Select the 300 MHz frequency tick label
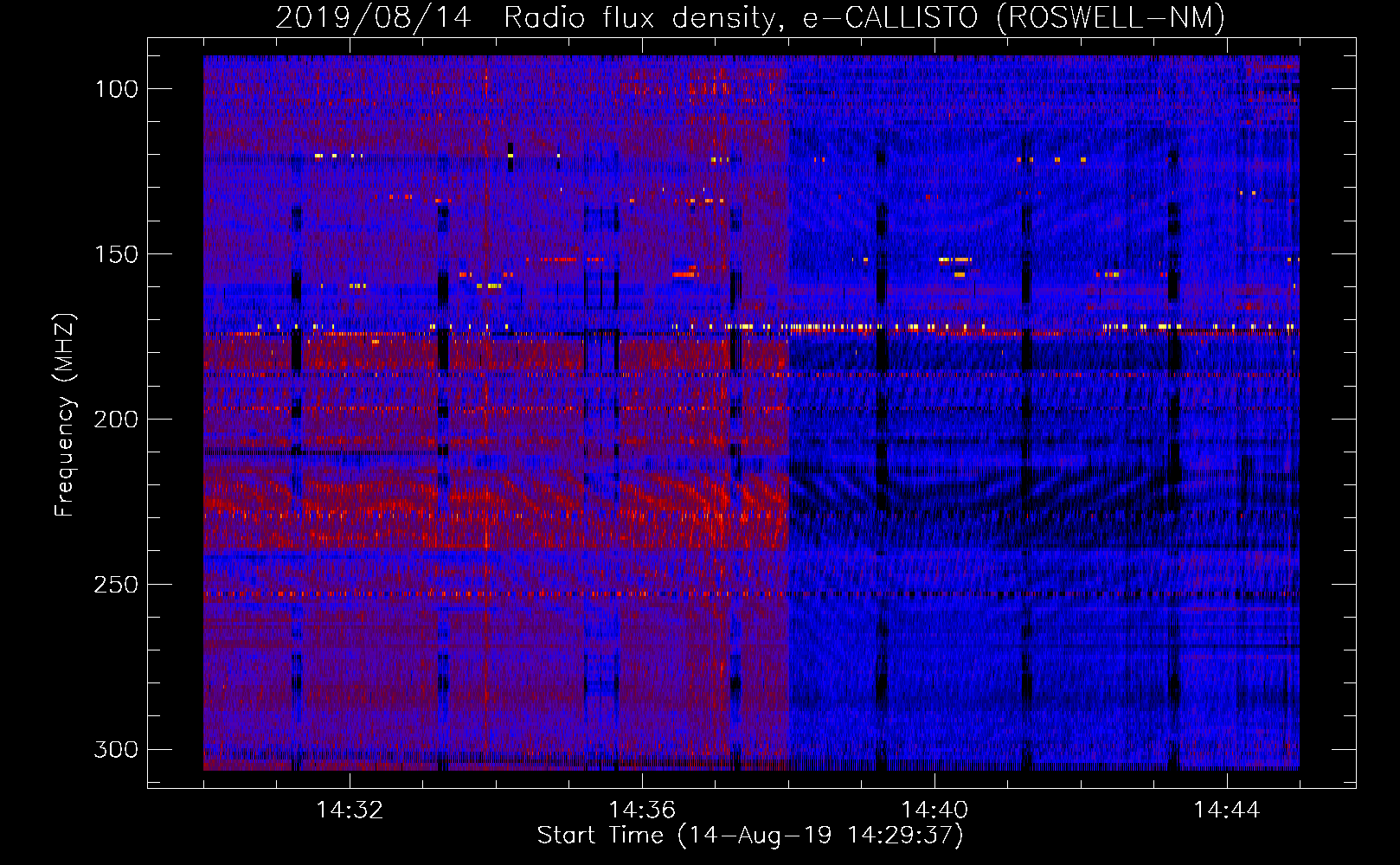The height and width of the screenshot is (865, 1400). tap(116, 749)
